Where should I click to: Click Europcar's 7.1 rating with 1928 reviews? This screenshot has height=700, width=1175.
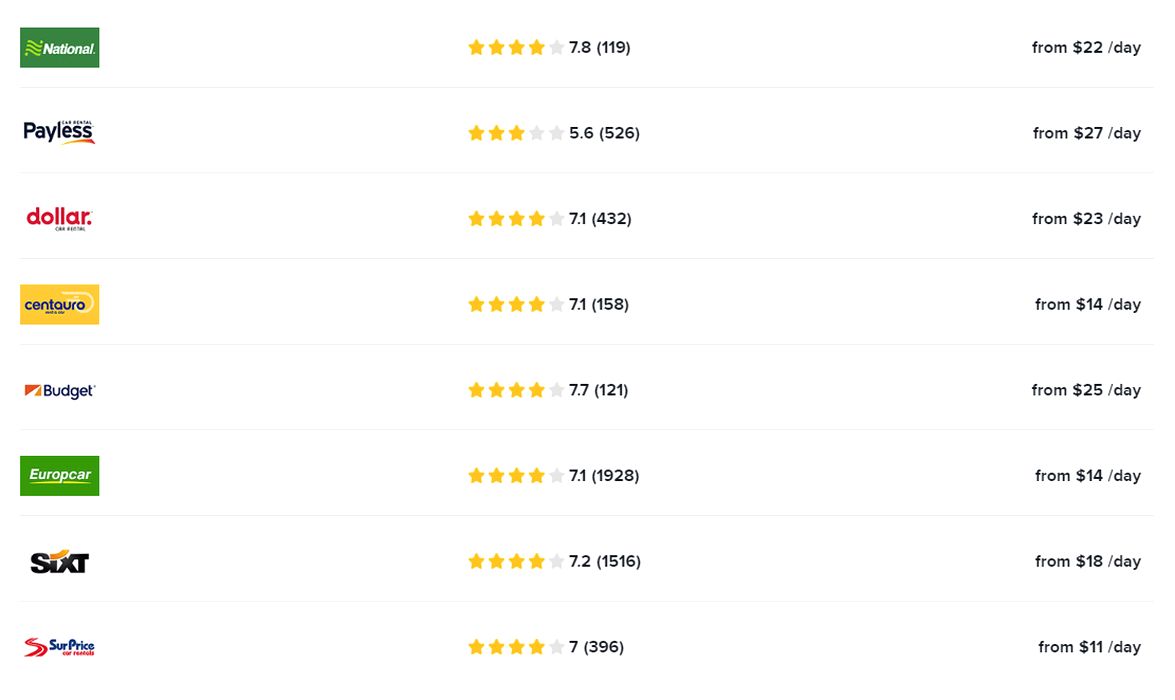603,476
